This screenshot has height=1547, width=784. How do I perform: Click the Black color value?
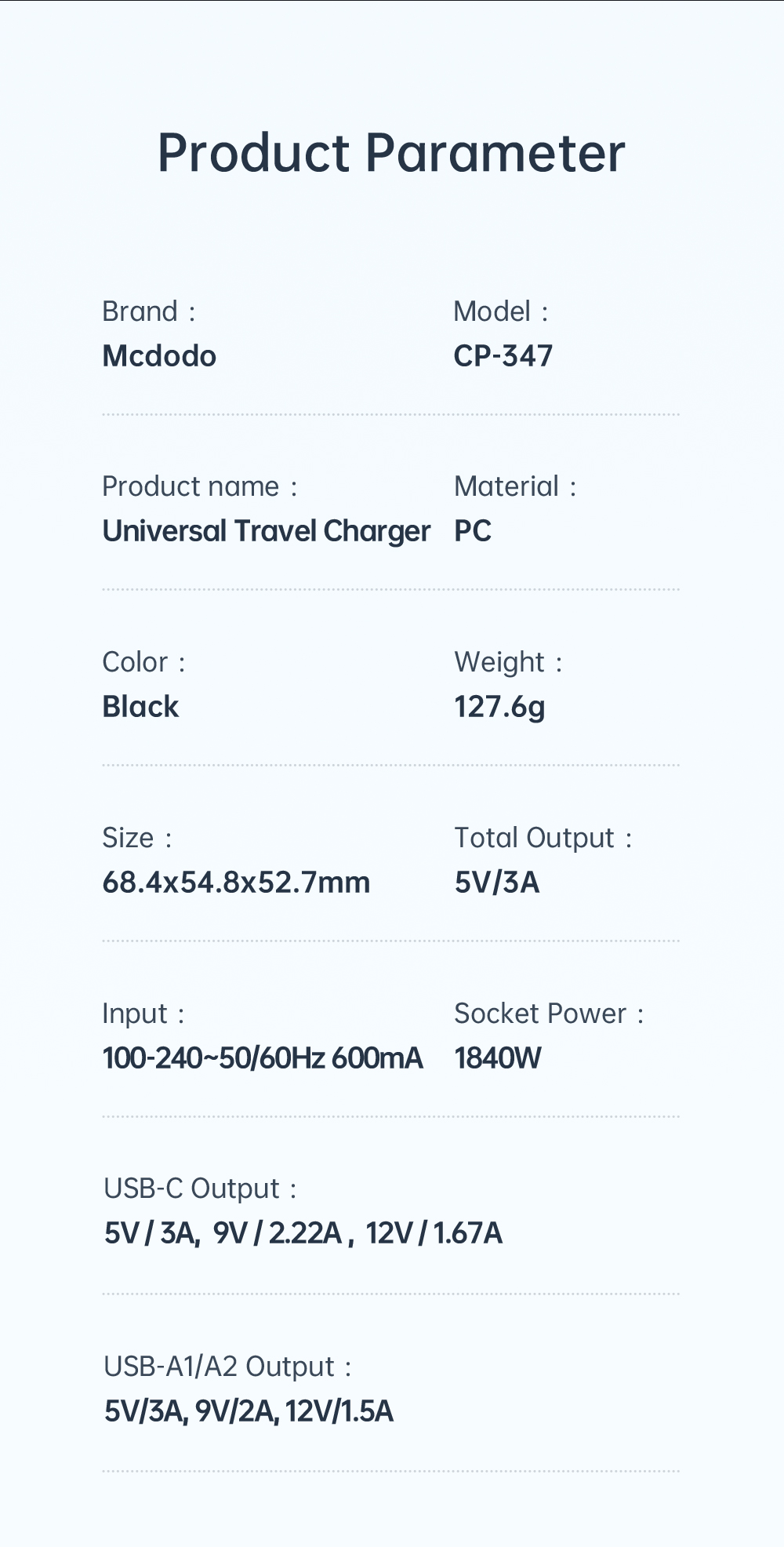(140, 707)
